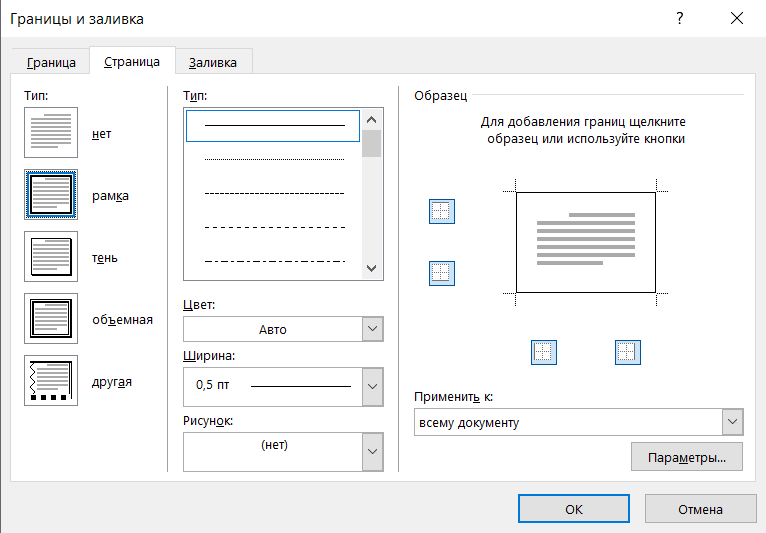Open the Рисунок art dropdown

[x=373, y=451]
